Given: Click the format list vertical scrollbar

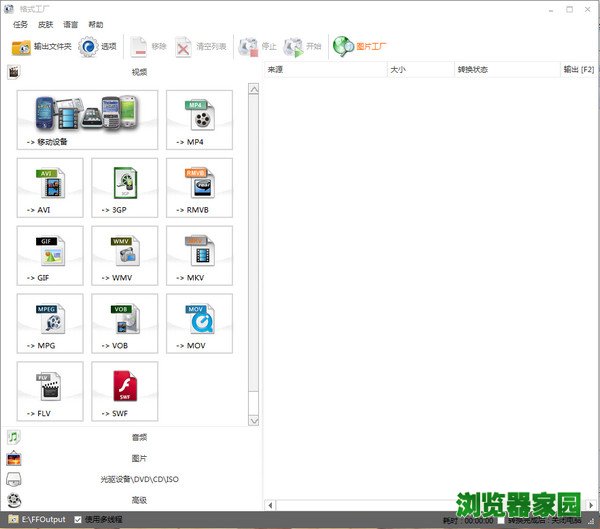Looking at the screenshot, I should click(x=253, y=250).
